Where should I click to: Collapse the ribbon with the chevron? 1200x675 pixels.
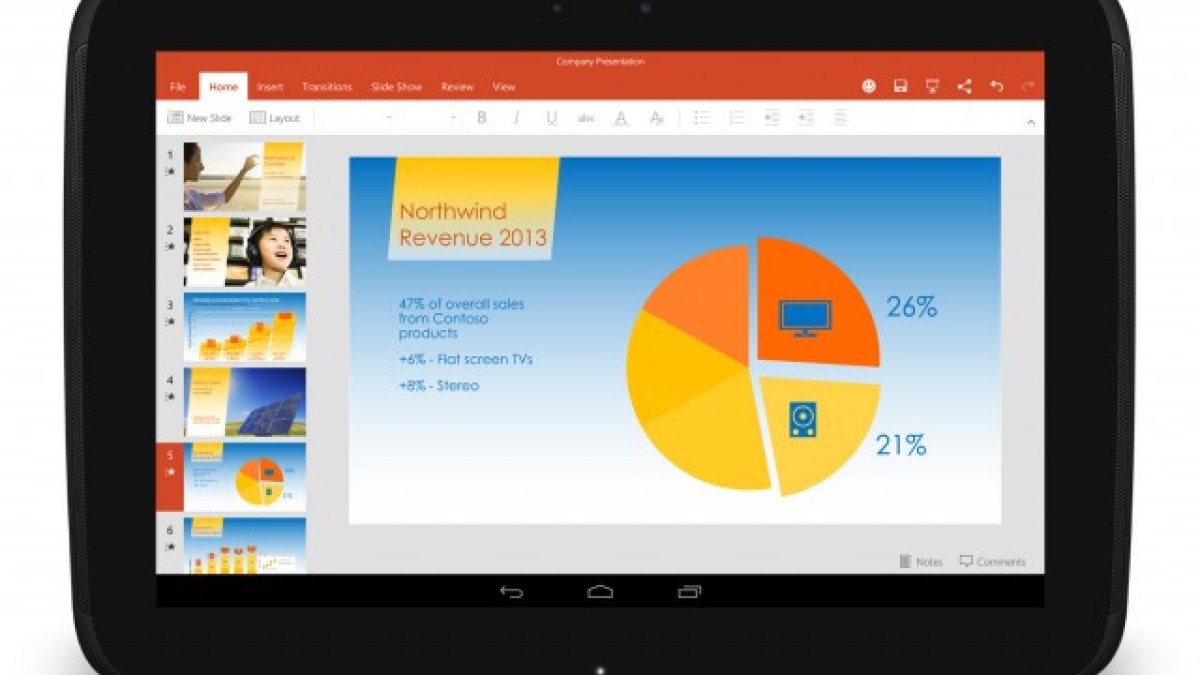click(x=1030, y=121)
